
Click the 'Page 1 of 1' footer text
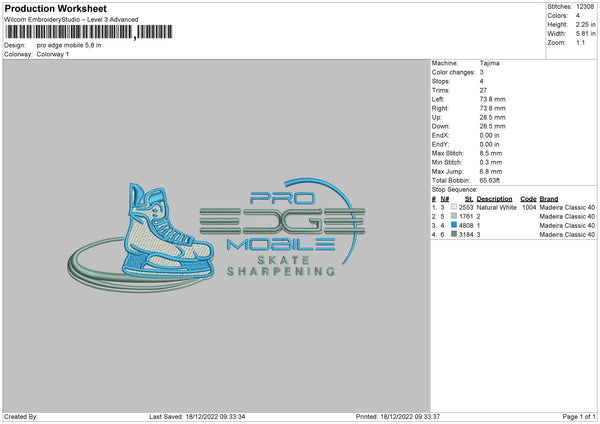579,416
